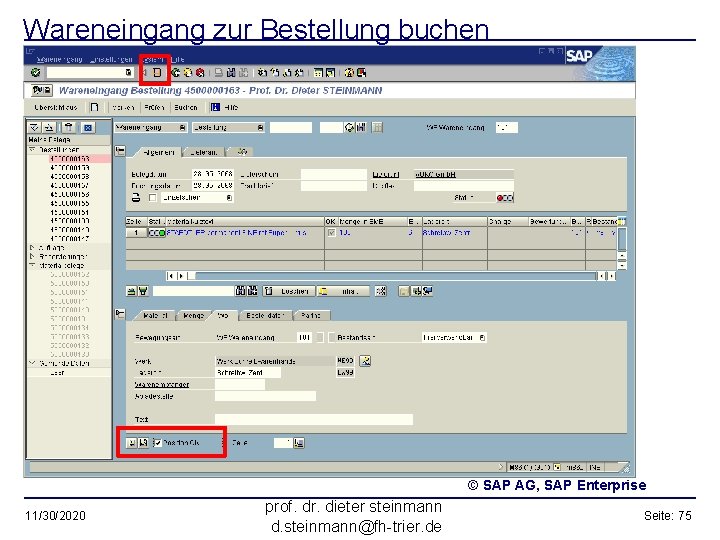Image resolution: width=720 pixels, height=540 pixels.
Task: Click the blue close-overview icon in the left panel
Action: [88, 128]
